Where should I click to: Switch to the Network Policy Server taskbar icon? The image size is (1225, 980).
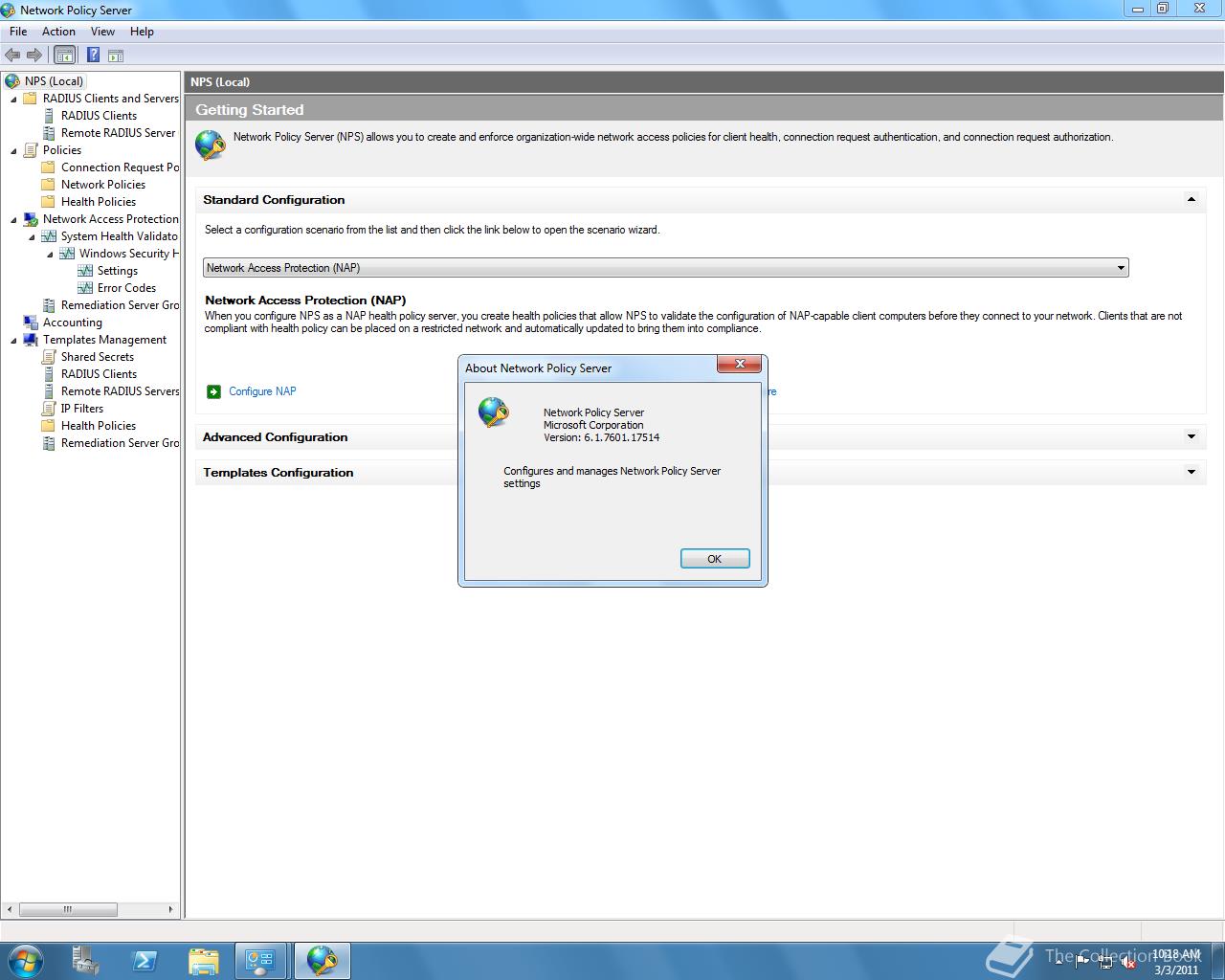322,961
